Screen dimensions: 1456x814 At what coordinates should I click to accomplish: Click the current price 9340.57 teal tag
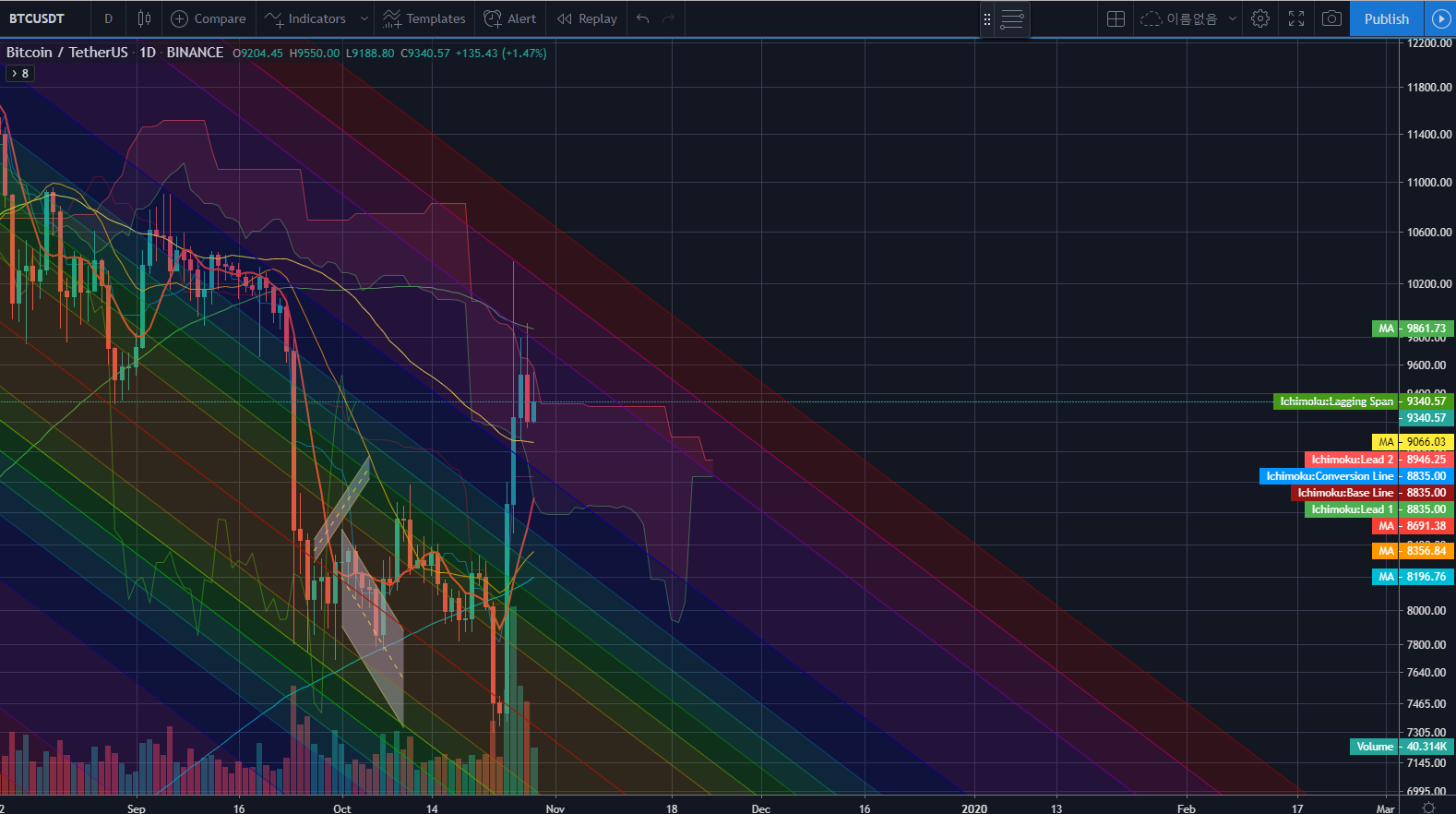tap(1426, 418)
